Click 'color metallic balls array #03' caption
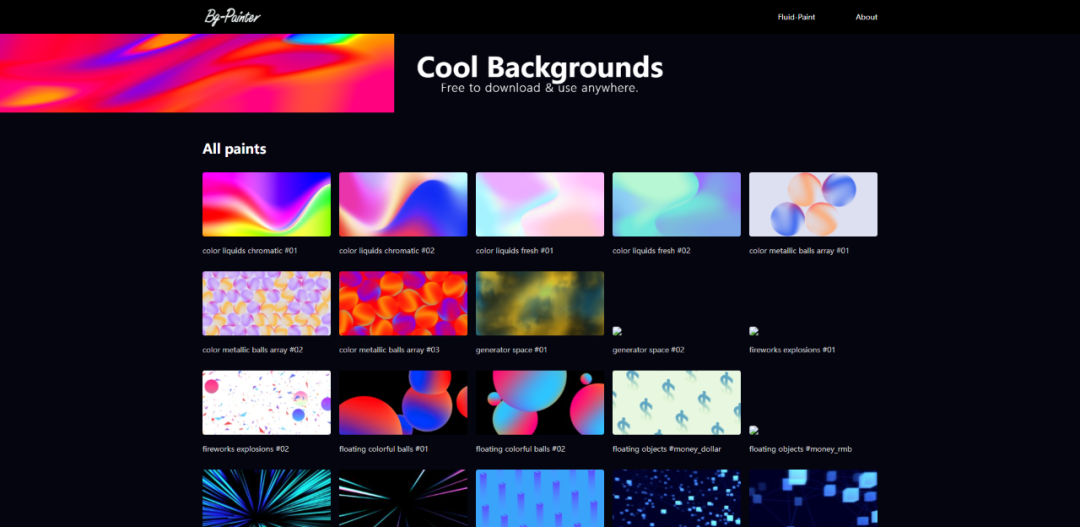This screenshot has height=527, width=1080. pyautogui.click(x=389, y=350)
